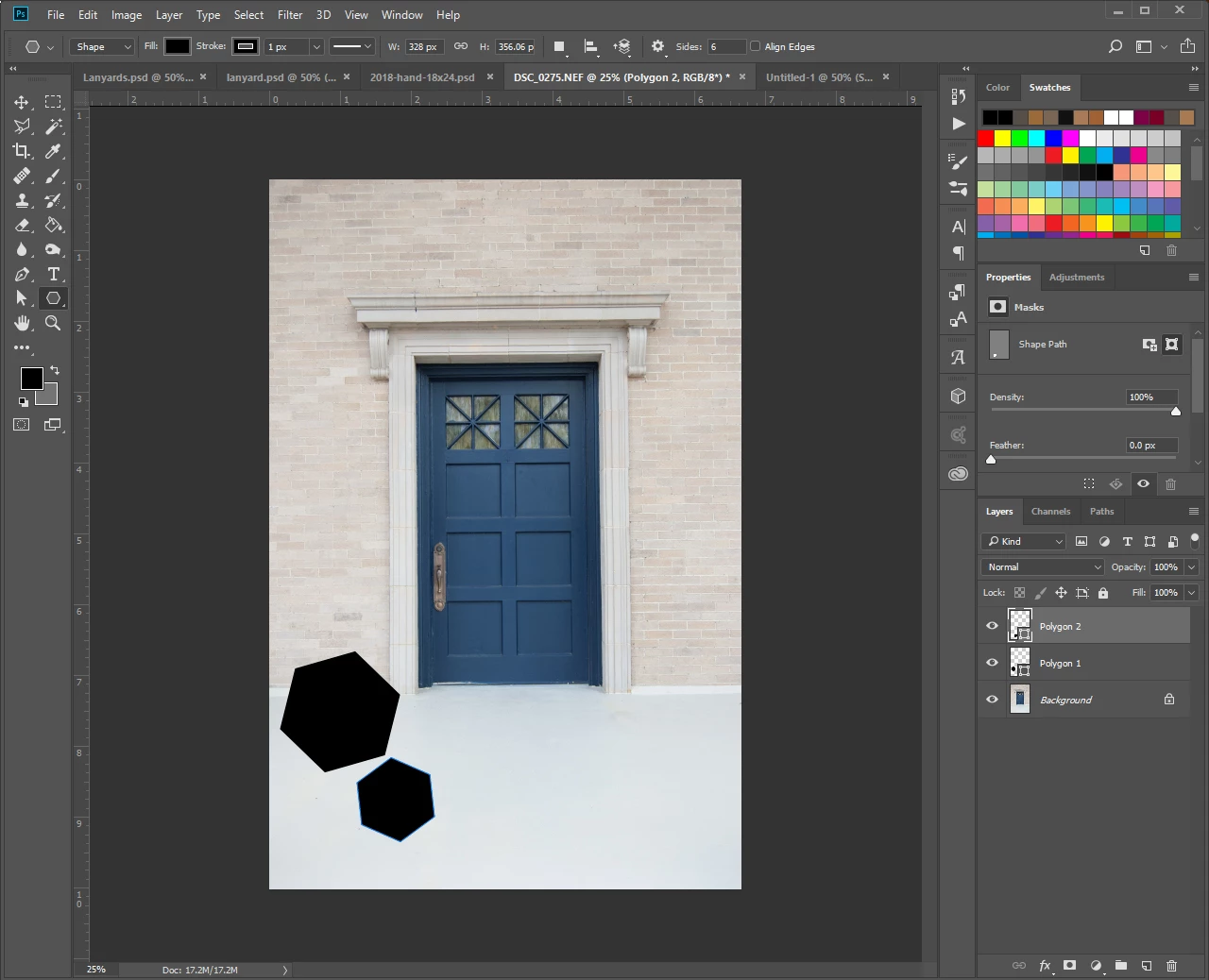
Task: Click the shape Fill color swatch
Action: pyautogui.click(x=178, y=46)
